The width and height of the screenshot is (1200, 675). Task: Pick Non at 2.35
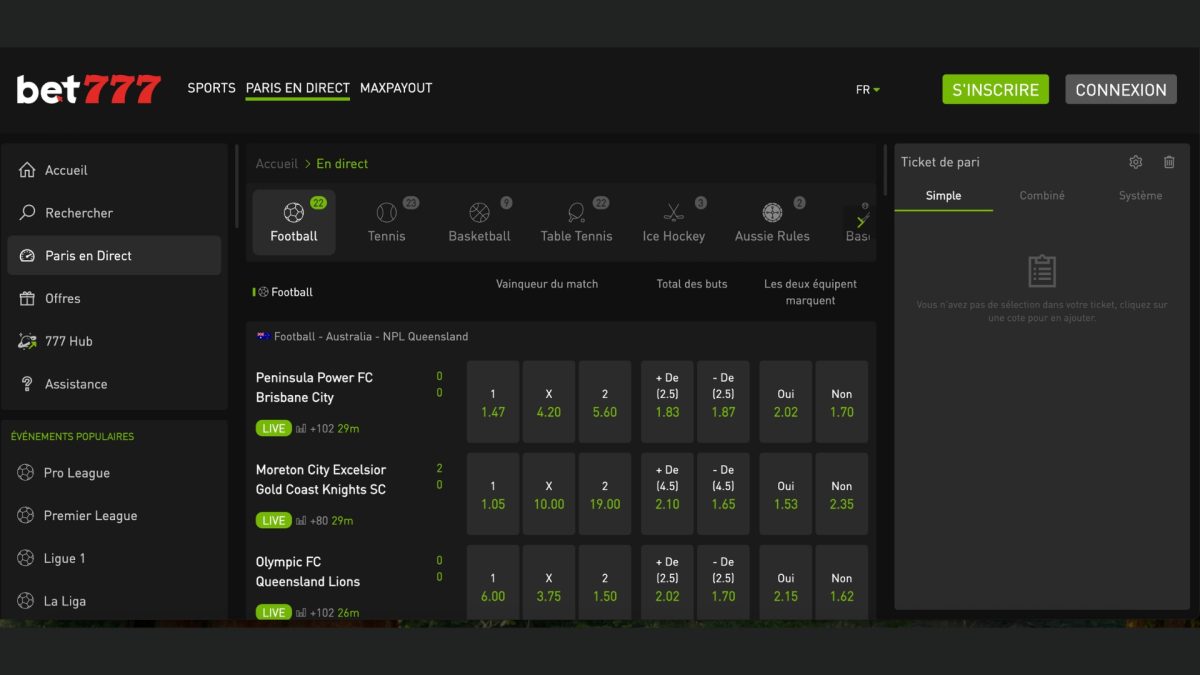click(842, 494)
